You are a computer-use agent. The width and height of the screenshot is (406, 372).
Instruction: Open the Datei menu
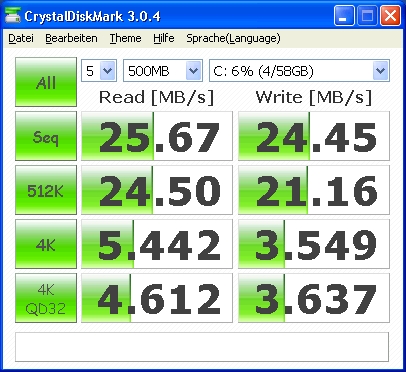coord(21,38)
